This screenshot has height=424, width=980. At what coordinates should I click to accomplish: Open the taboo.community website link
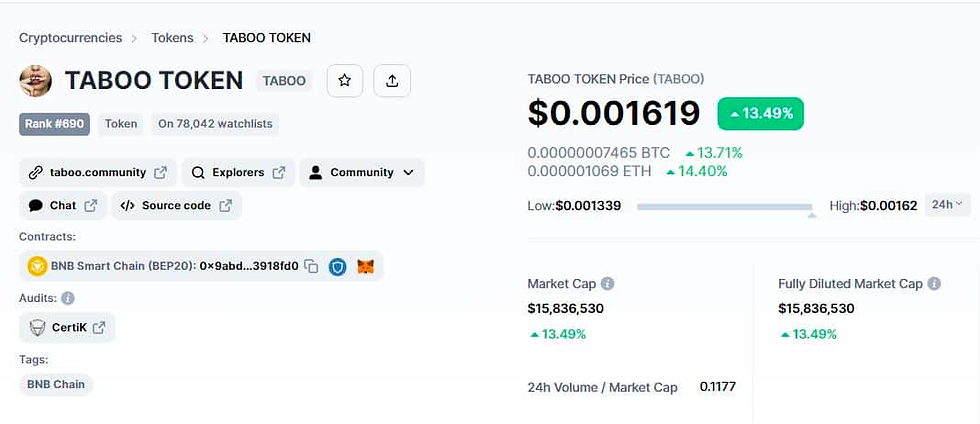point(98,173)
